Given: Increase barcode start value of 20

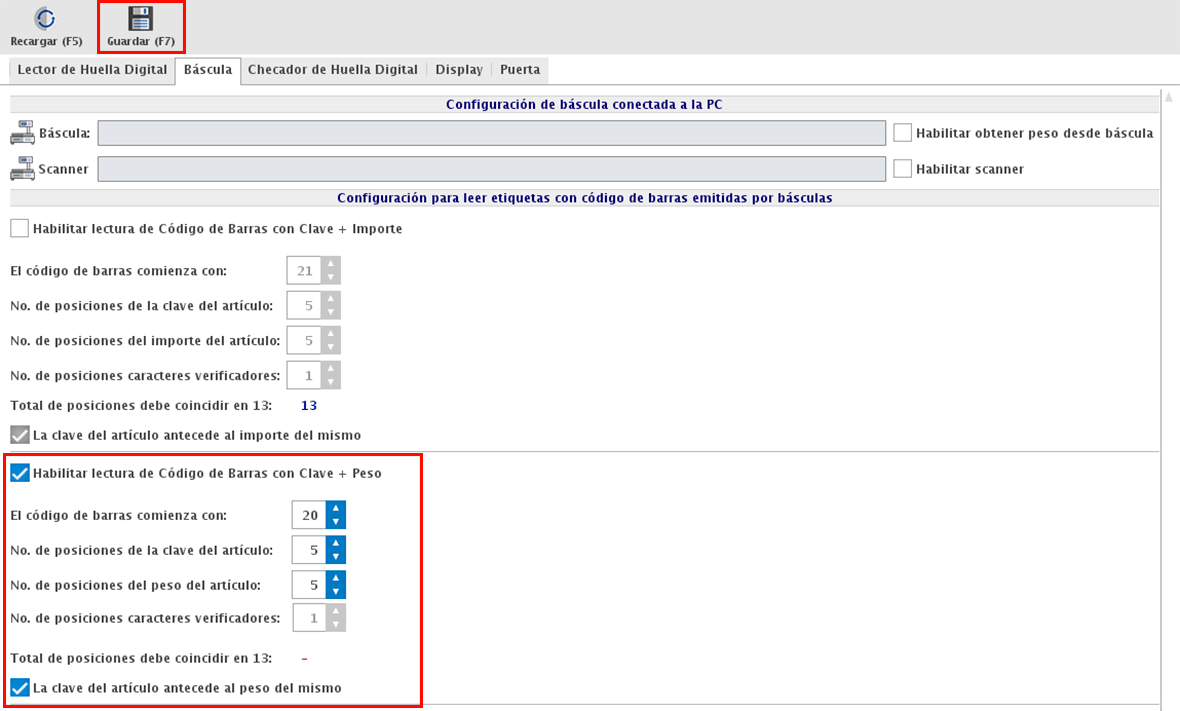Looking at the screenshot, I should tap(336, 509).
